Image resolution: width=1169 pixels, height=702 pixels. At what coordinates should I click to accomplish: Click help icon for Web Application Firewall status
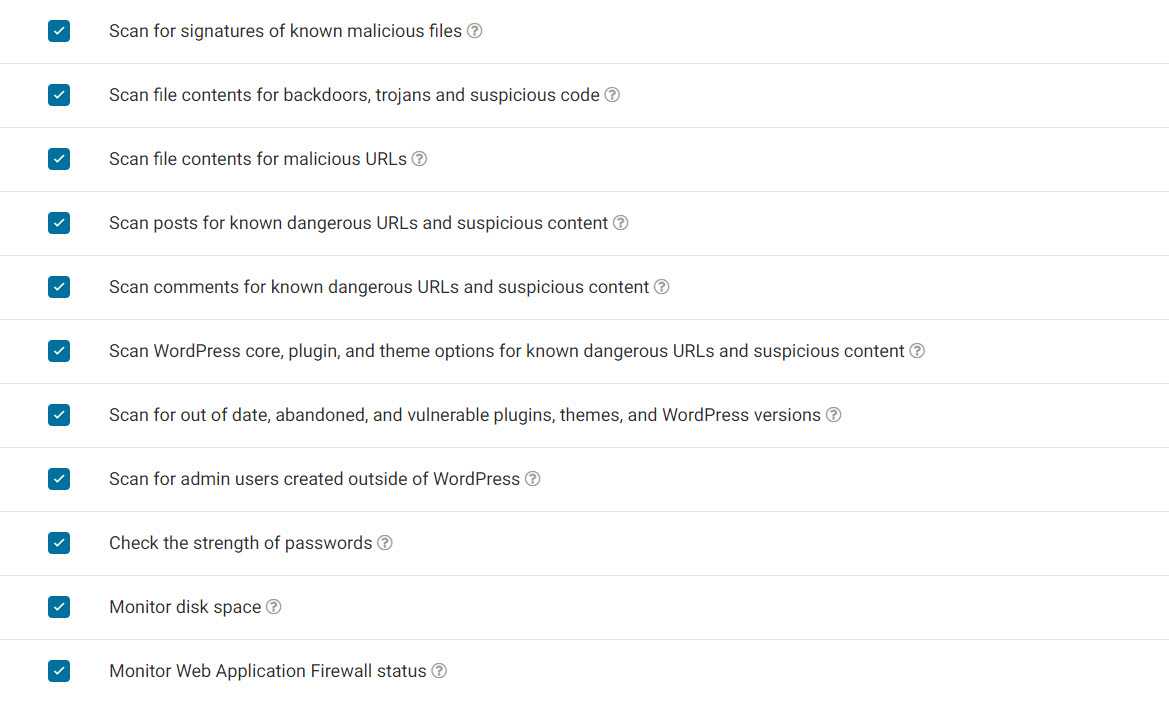click(x=438, y=671)
